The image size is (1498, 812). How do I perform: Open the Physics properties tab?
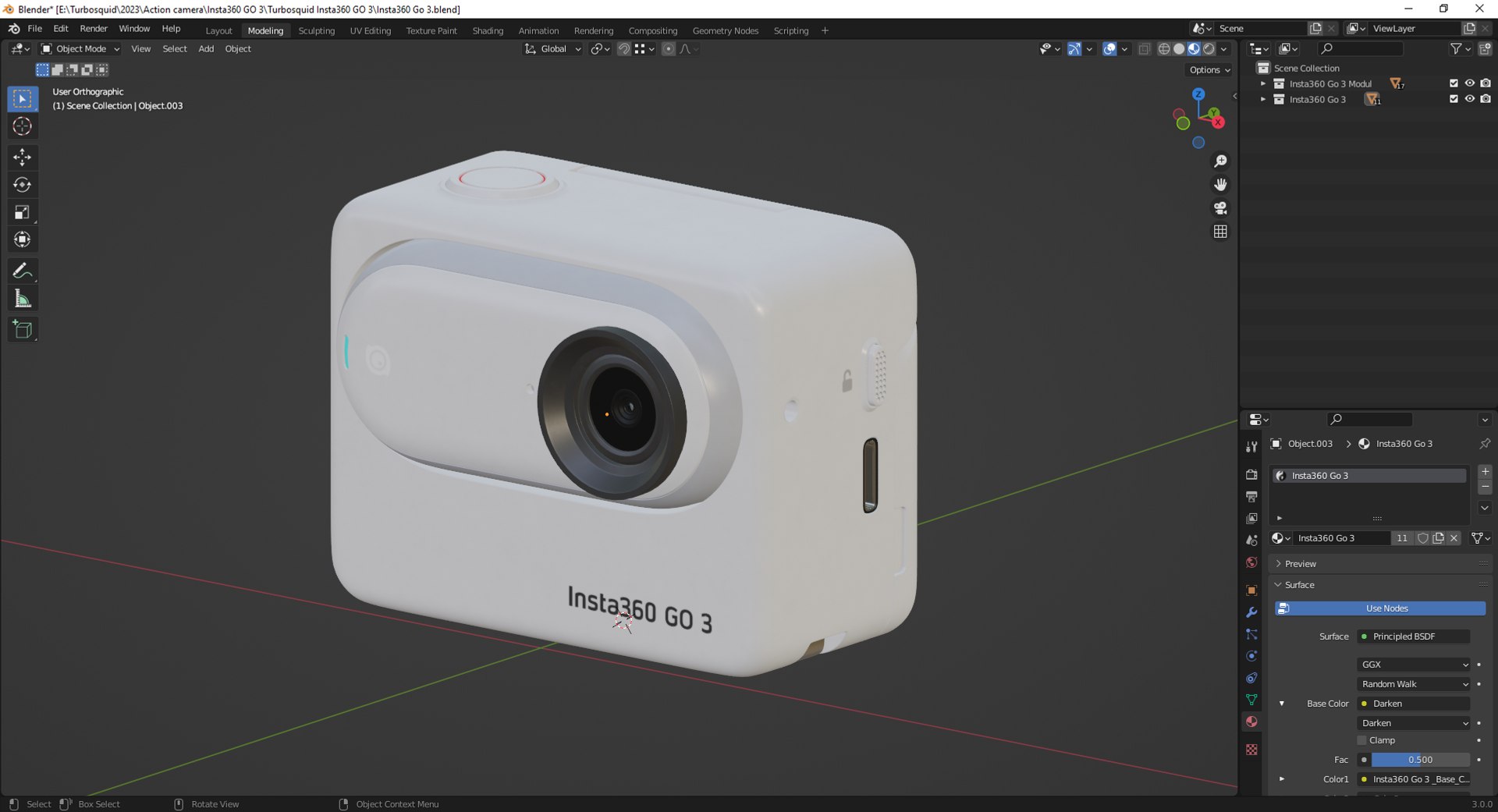[x=1251, y=656]
